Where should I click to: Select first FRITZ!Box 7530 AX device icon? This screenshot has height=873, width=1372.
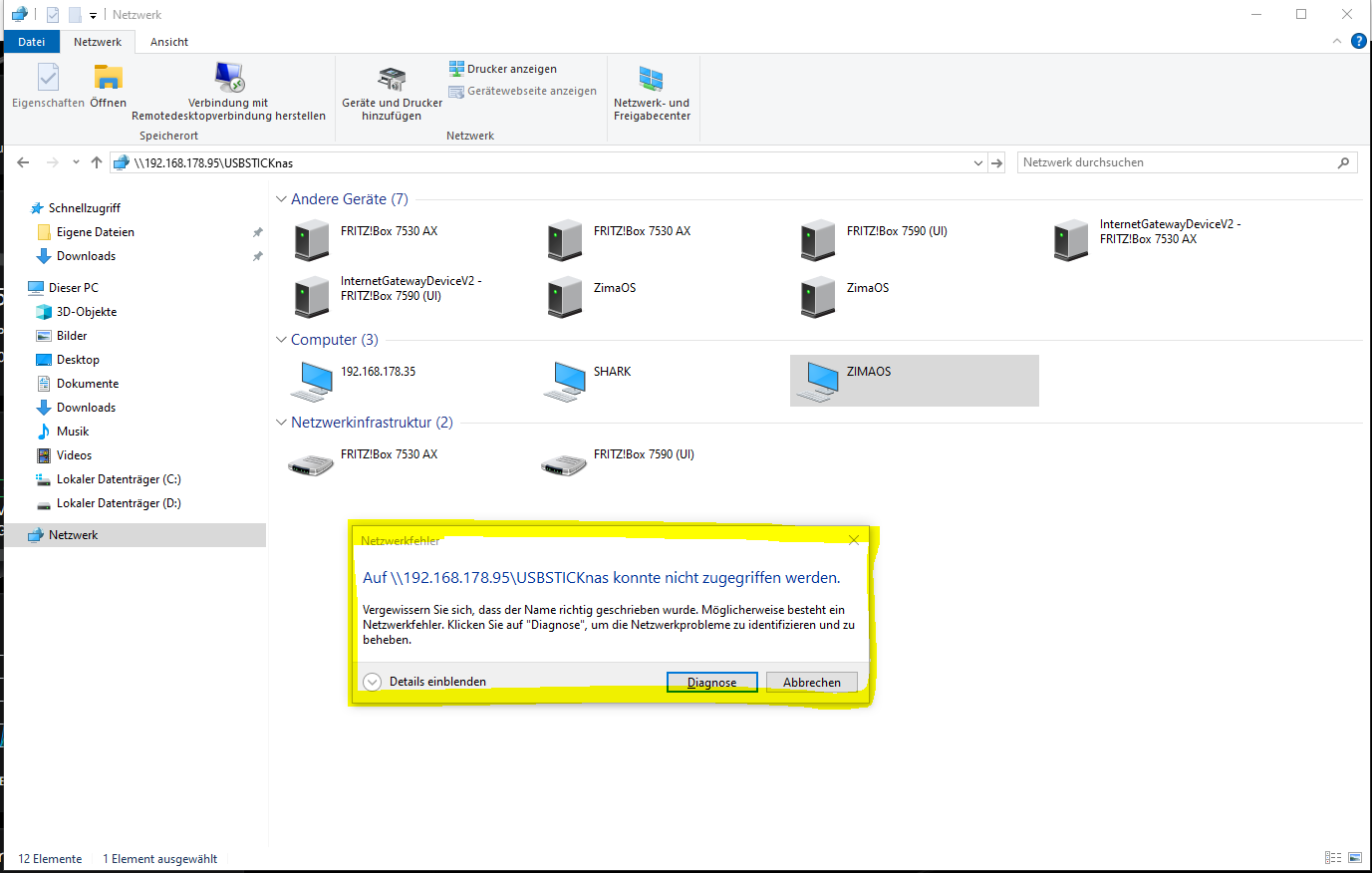coord(312,240)
